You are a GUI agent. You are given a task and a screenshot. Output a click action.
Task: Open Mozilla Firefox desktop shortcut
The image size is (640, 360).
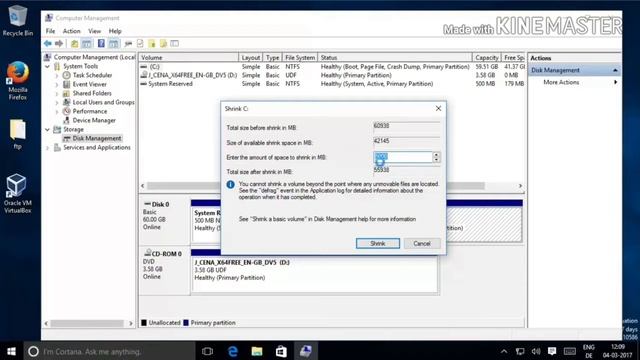[18, 80]
